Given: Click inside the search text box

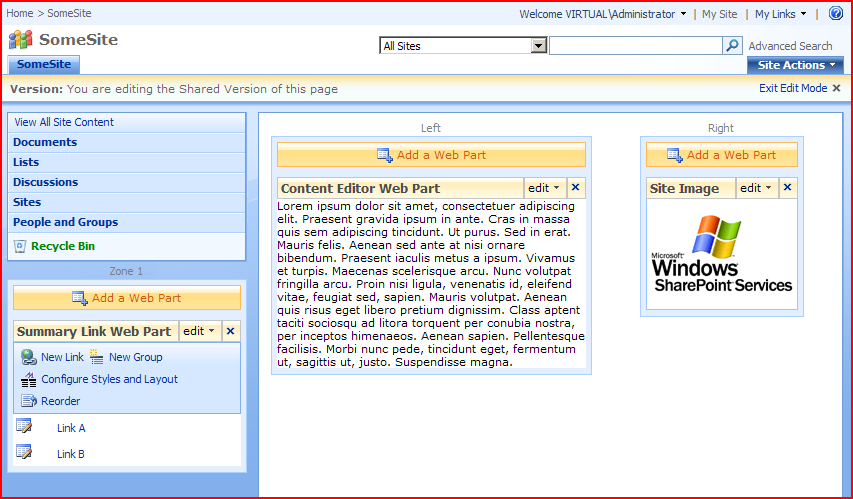Looking at the screenshot, I should [635, 46].
